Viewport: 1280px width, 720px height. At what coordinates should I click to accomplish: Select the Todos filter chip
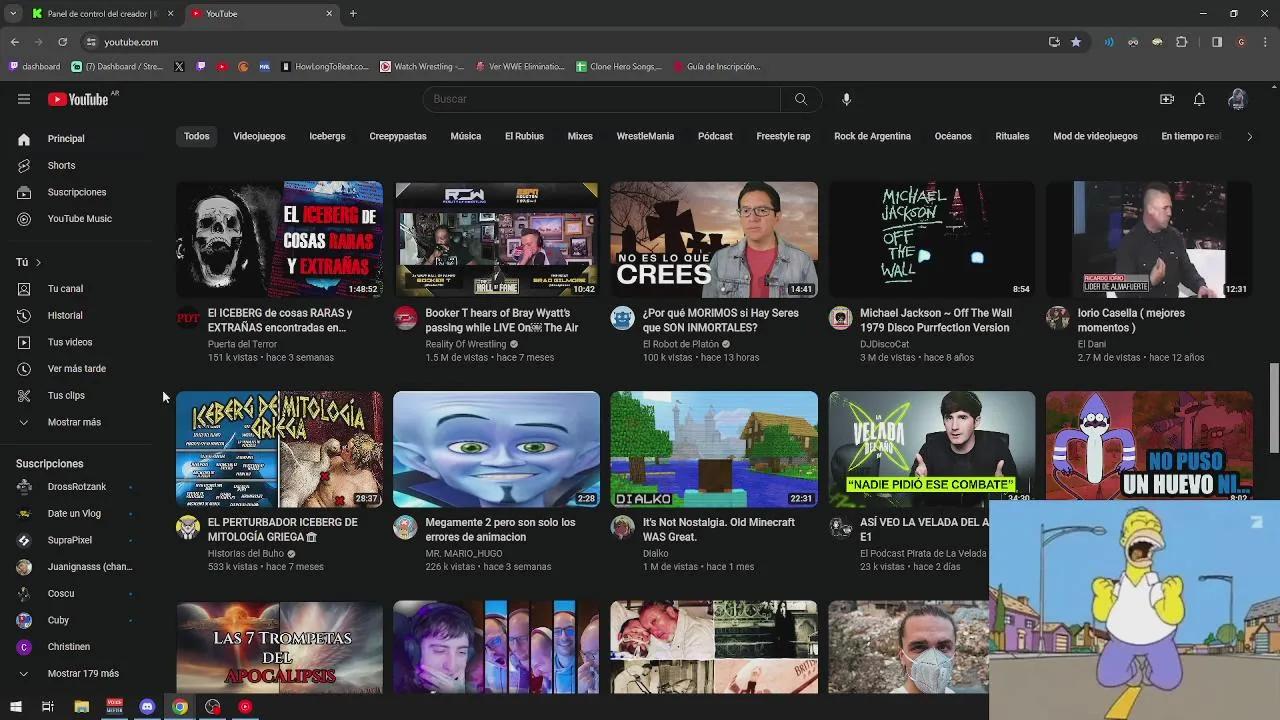[197, 136]
